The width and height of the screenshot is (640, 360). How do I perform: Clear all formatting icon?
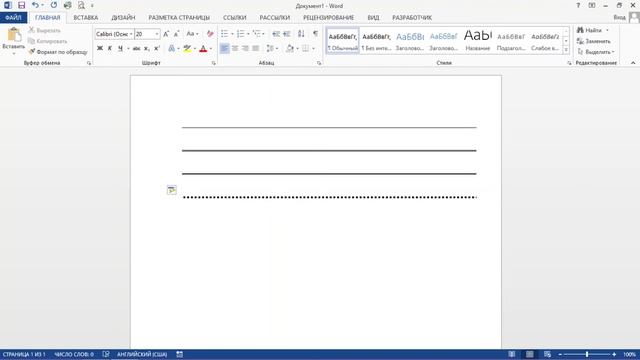tap(210, 34)
